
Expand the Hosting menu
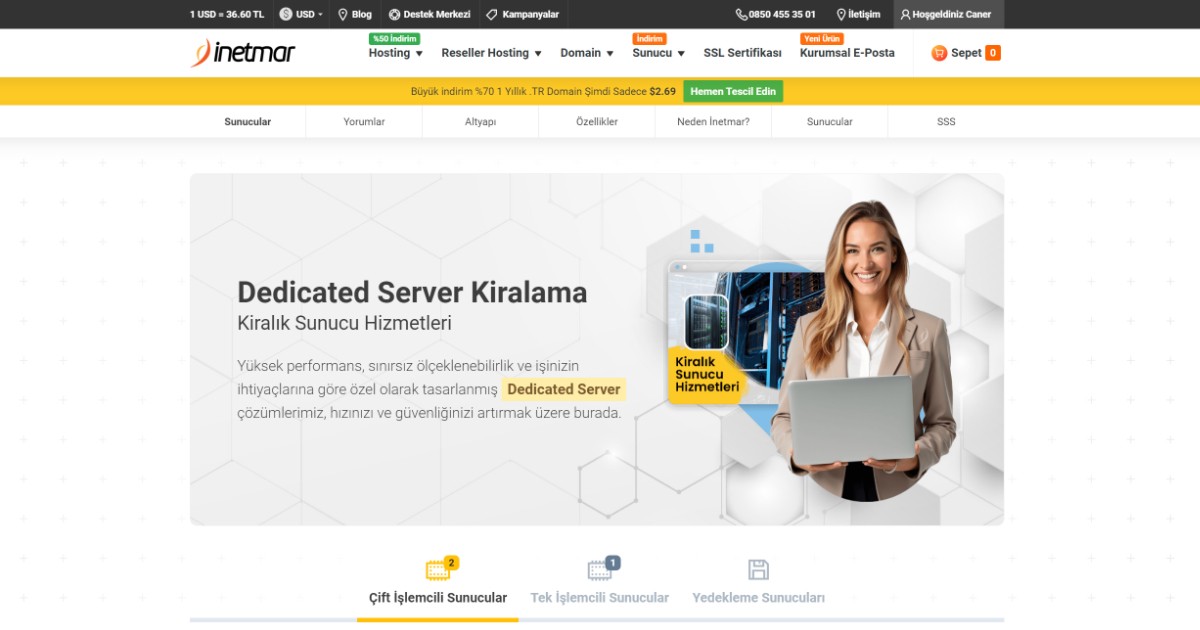coord(396,53)
